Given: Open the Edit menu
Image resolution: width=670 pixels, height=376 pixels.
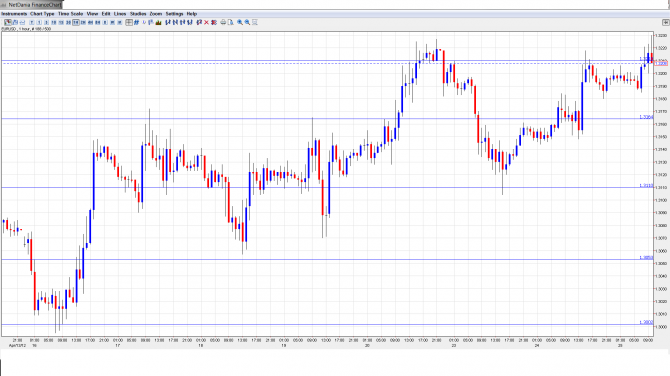Looking at the screenshot, I should tap(106, 14).
